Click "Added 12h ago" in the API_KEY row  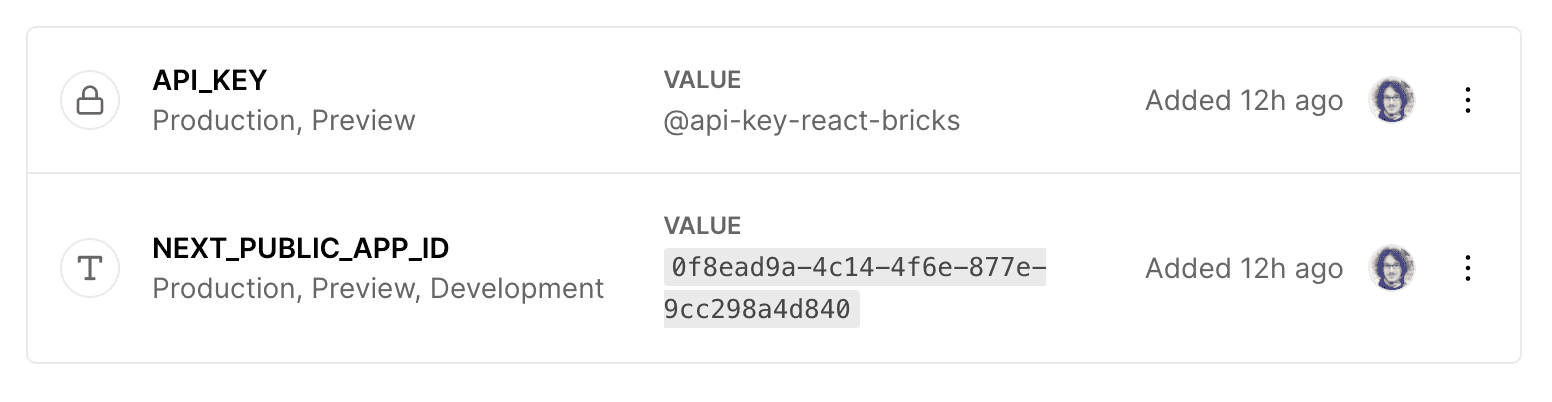(x=1243, y=100)
